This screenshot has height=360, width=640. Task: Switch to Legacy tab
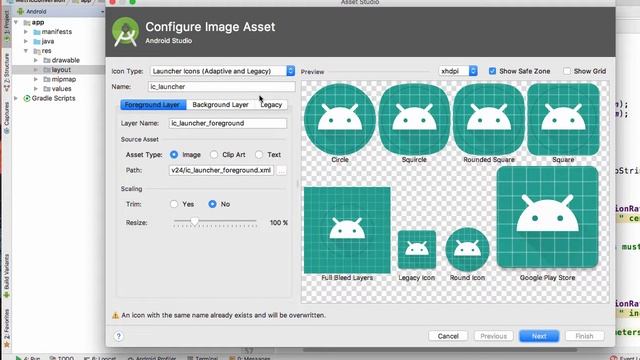coord(271,105)
